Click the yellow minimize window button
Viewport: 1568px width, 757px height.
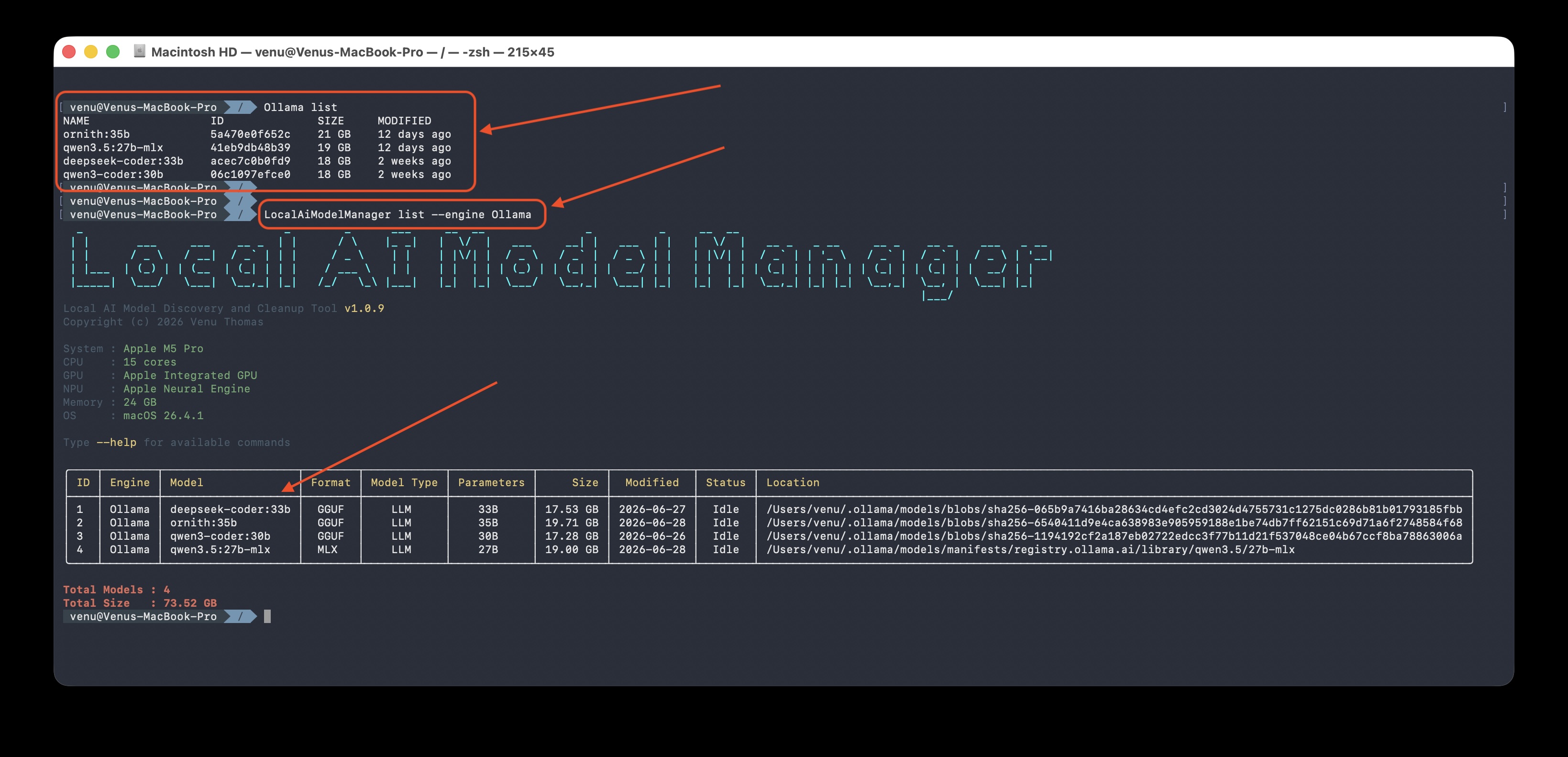click(91, 52)
